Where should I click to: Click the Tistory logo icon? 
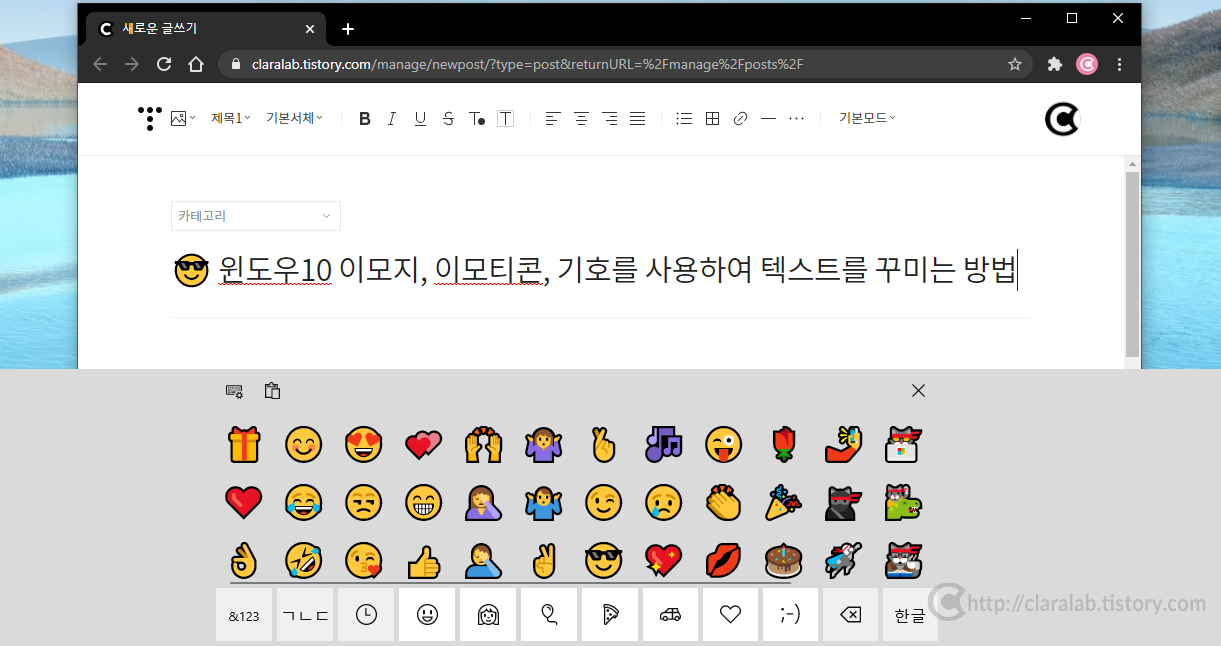click(x=149, y=119)
